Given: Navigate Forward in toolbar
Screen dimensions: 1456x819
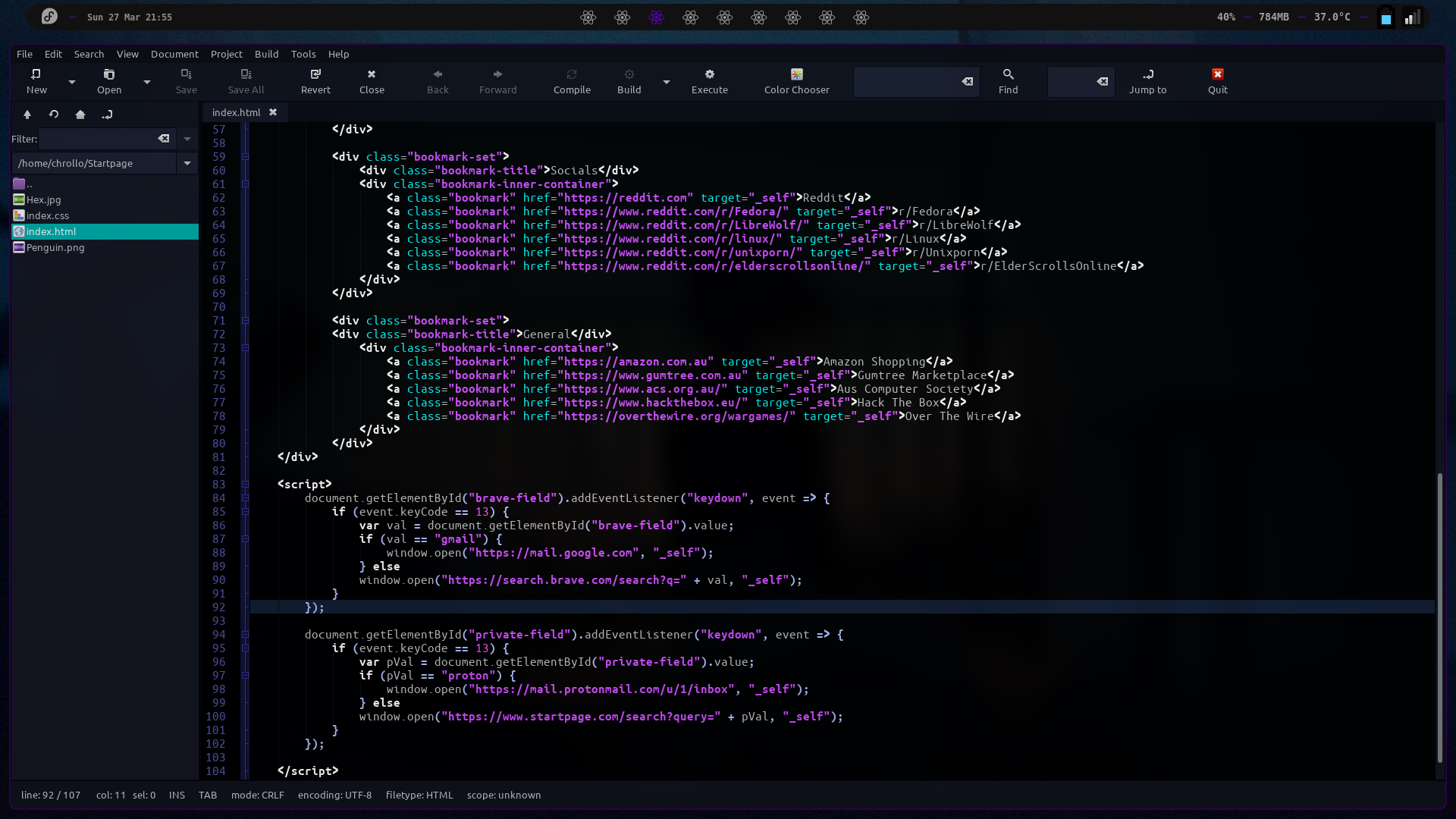Looking at the screenshot, I should pyautogui.click(x=497, y=81).
